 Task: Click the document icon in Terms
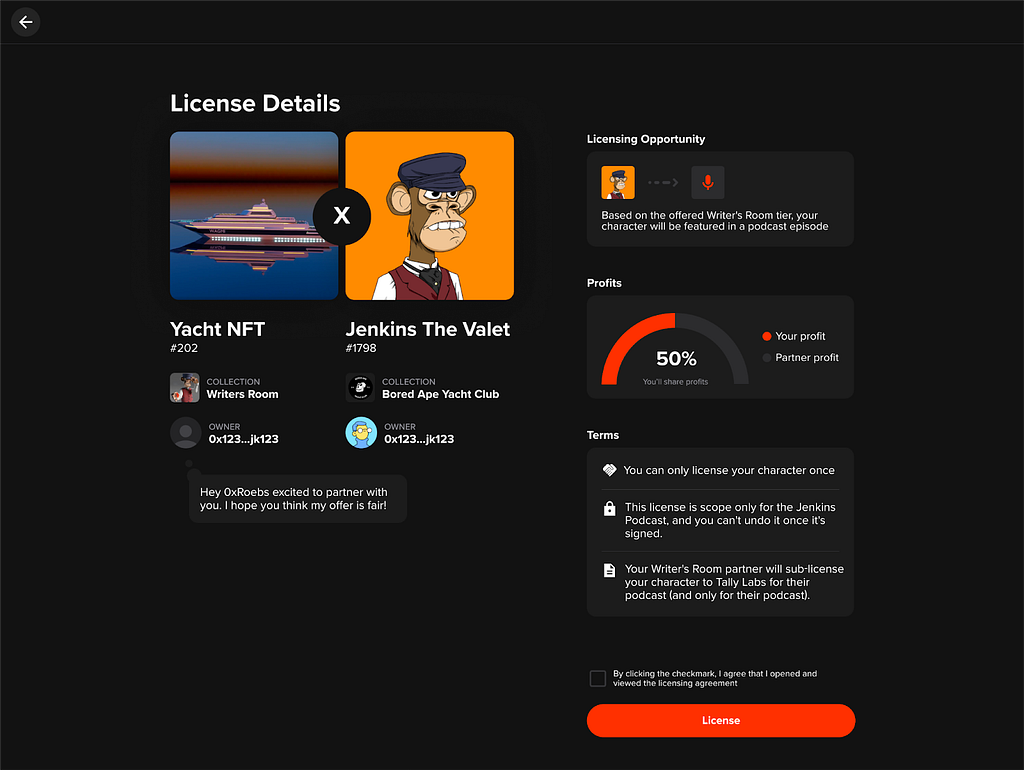[609, 570]
